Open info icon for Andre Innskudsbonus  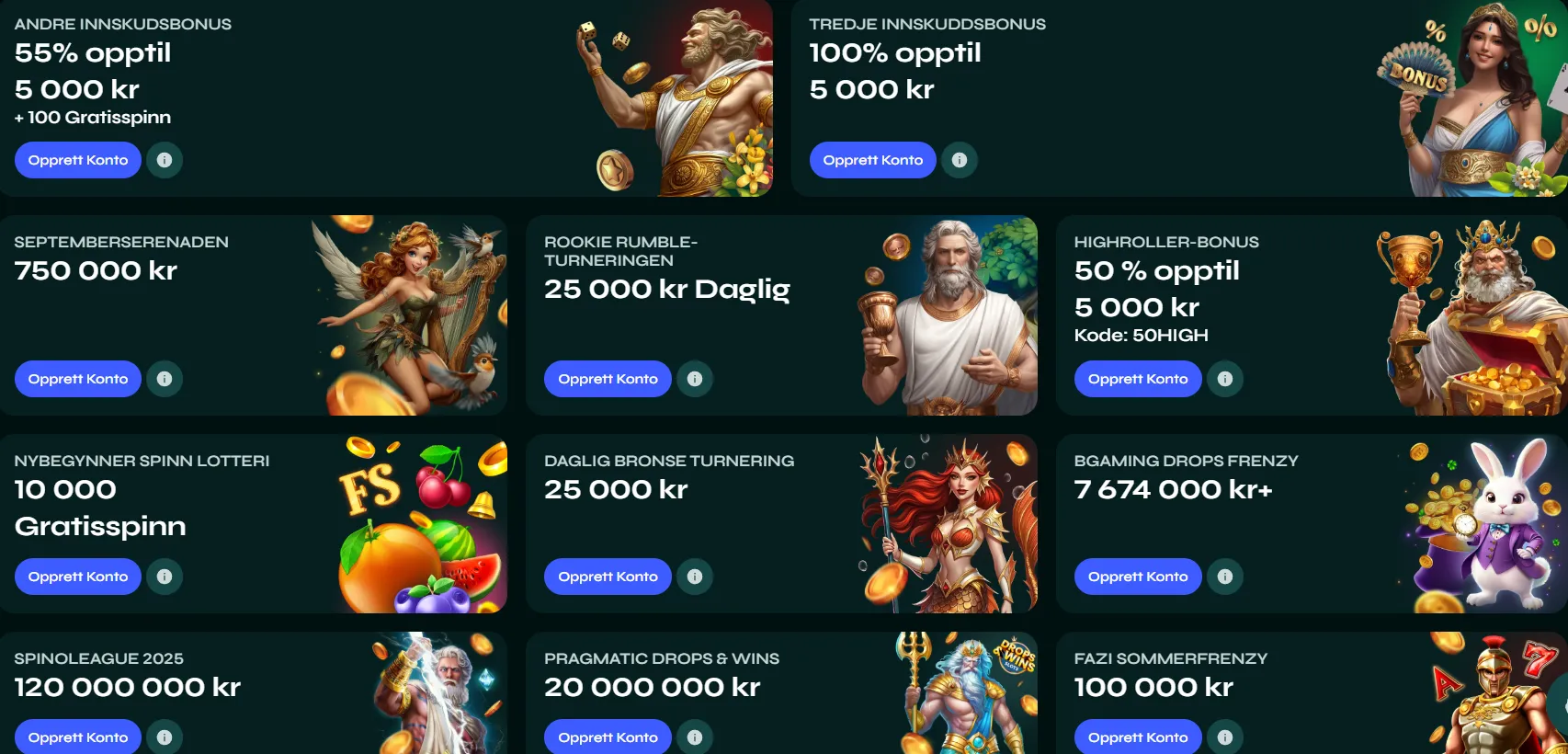165,160
